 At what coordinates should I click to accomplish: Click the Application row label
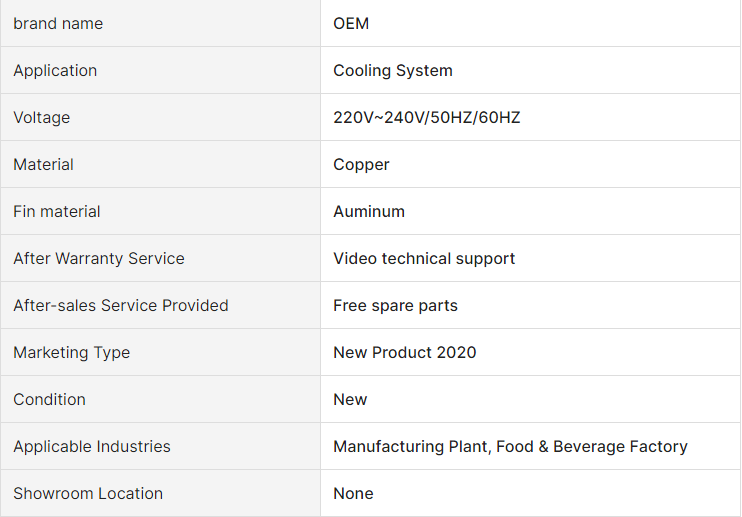[x=55, y=70]
